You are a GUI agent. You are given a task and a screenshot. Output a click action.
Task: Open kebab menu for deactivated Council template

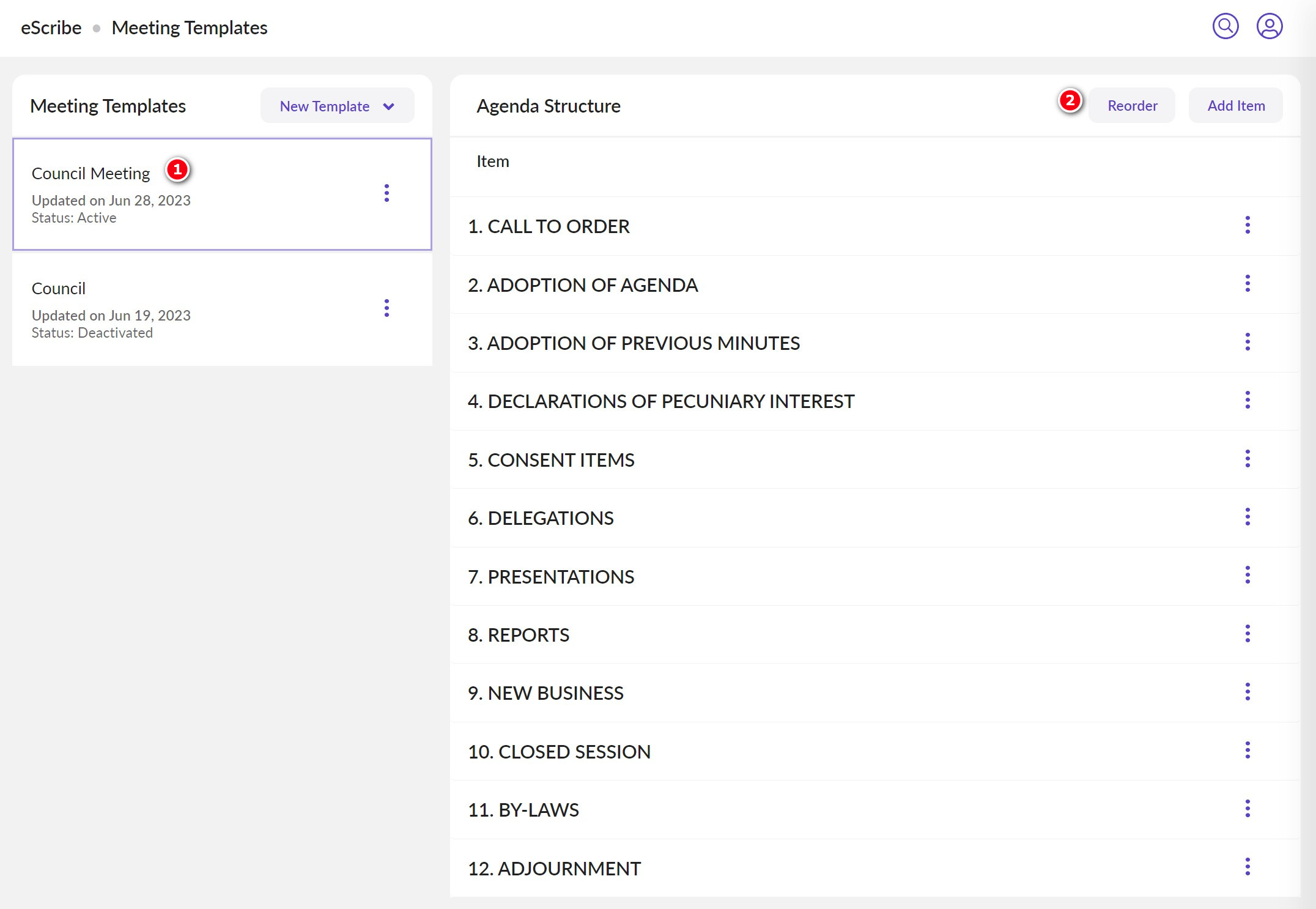click(x=386, y=308)
